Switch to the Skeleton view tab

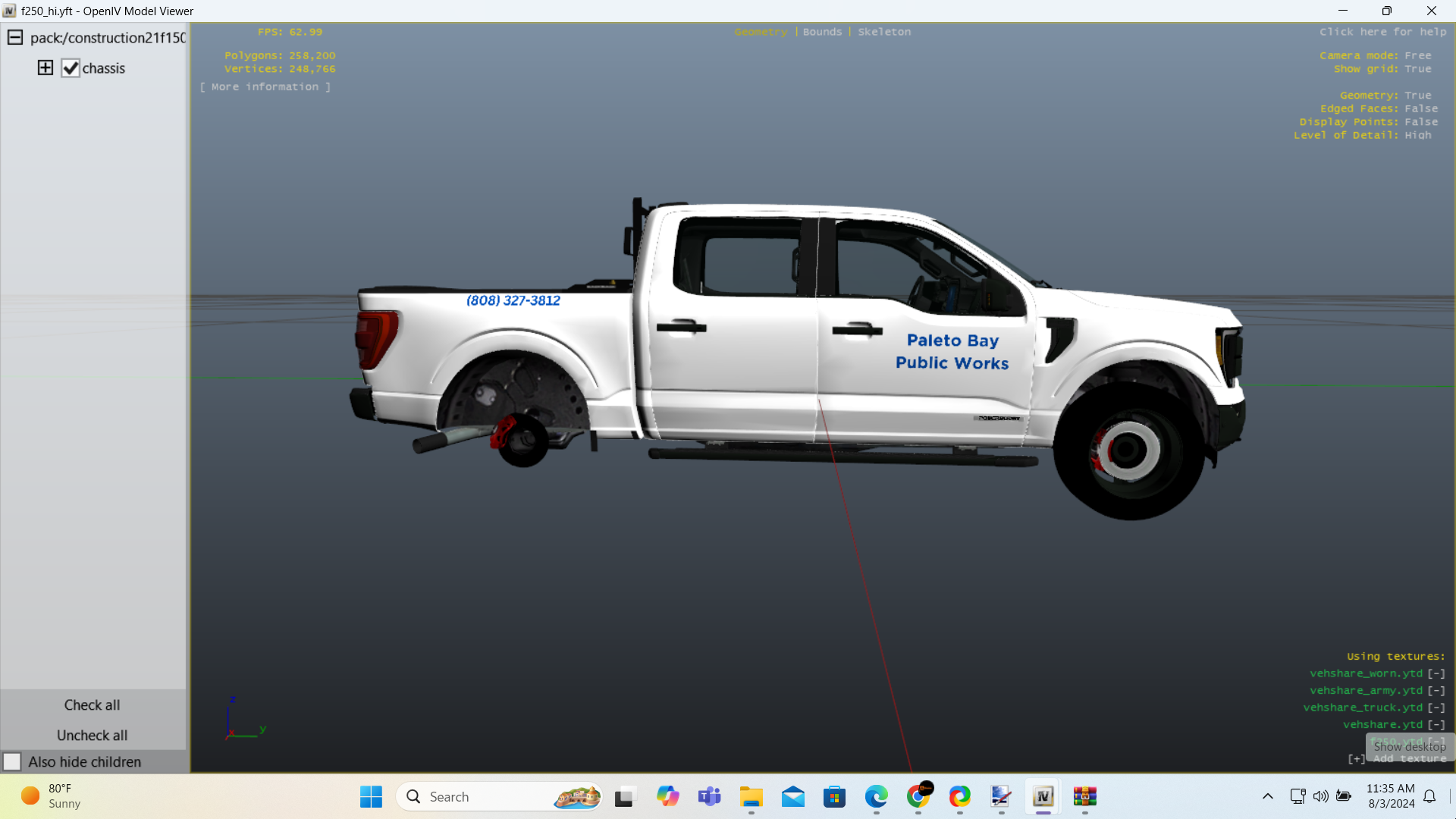tap(884, 32)
